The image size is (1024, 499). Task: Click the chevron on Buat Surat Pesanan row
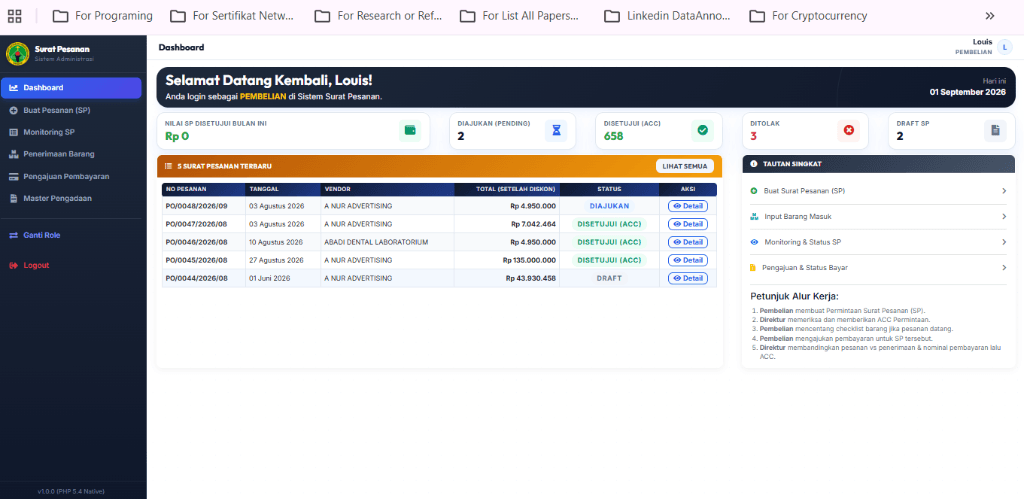pos(1004,191)
